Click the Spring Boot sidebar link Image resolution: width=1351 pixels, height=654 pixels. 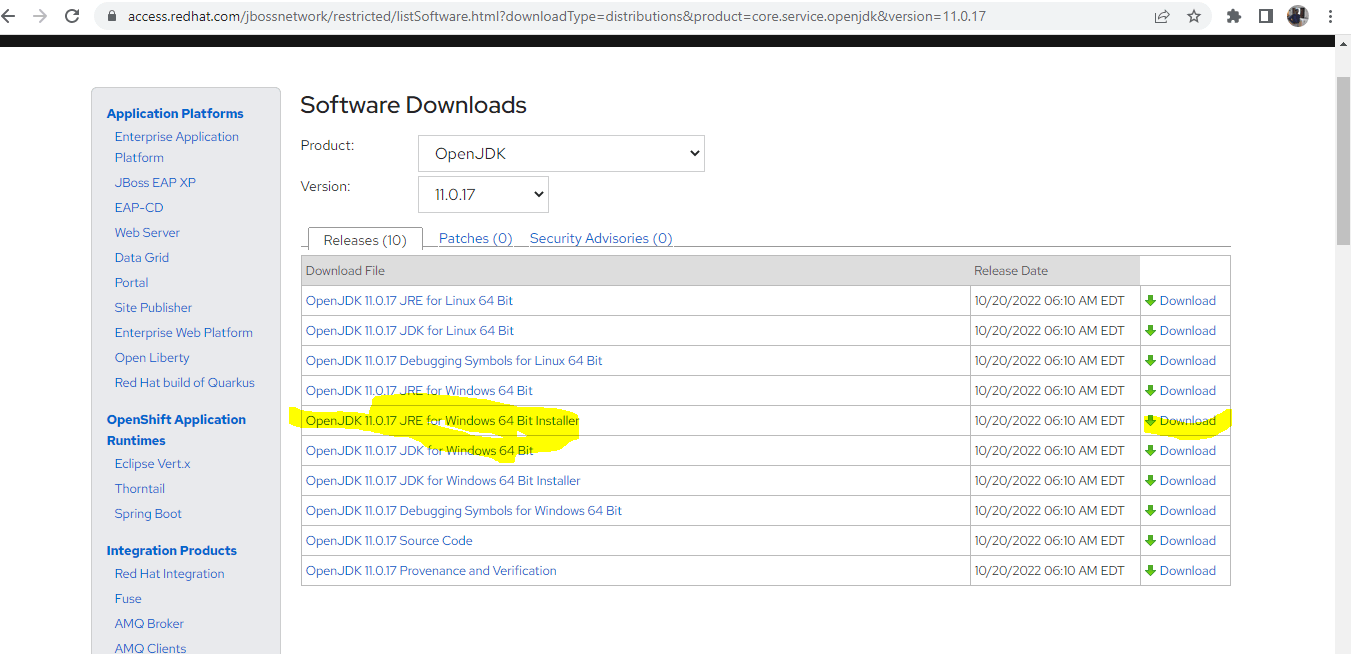[148, 513]
